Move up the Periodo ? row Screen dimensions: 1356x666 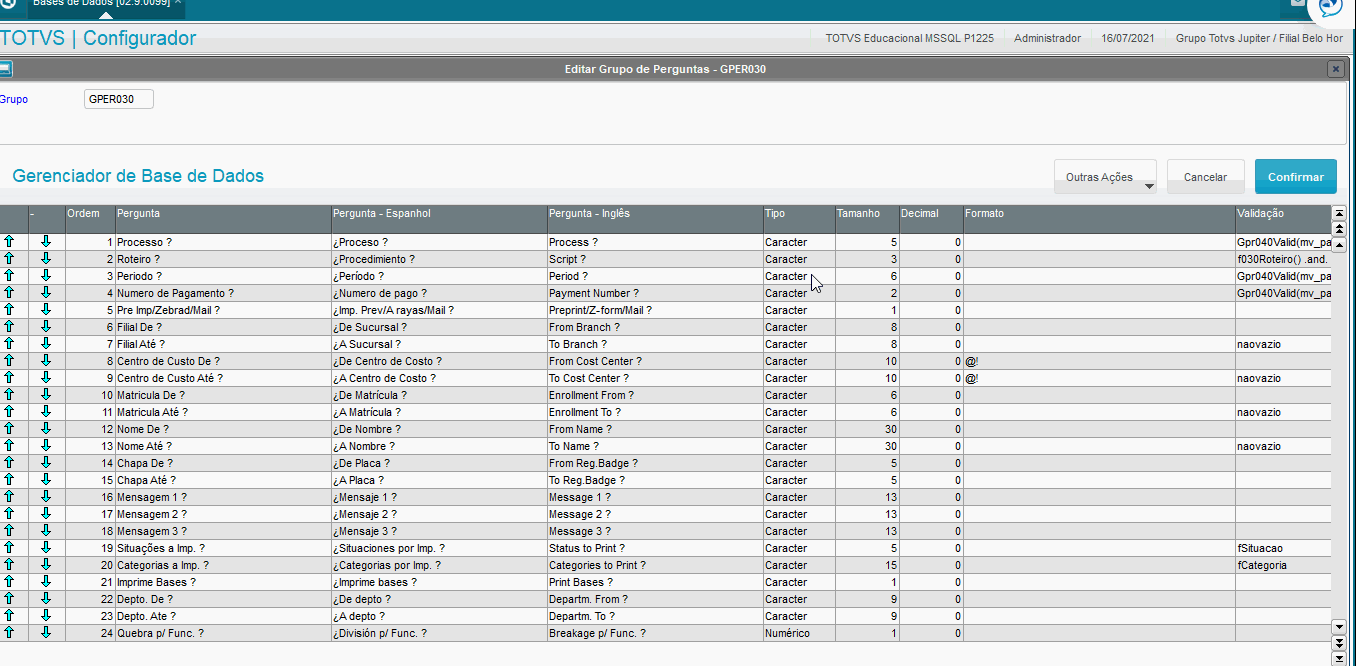click(9, 276)
